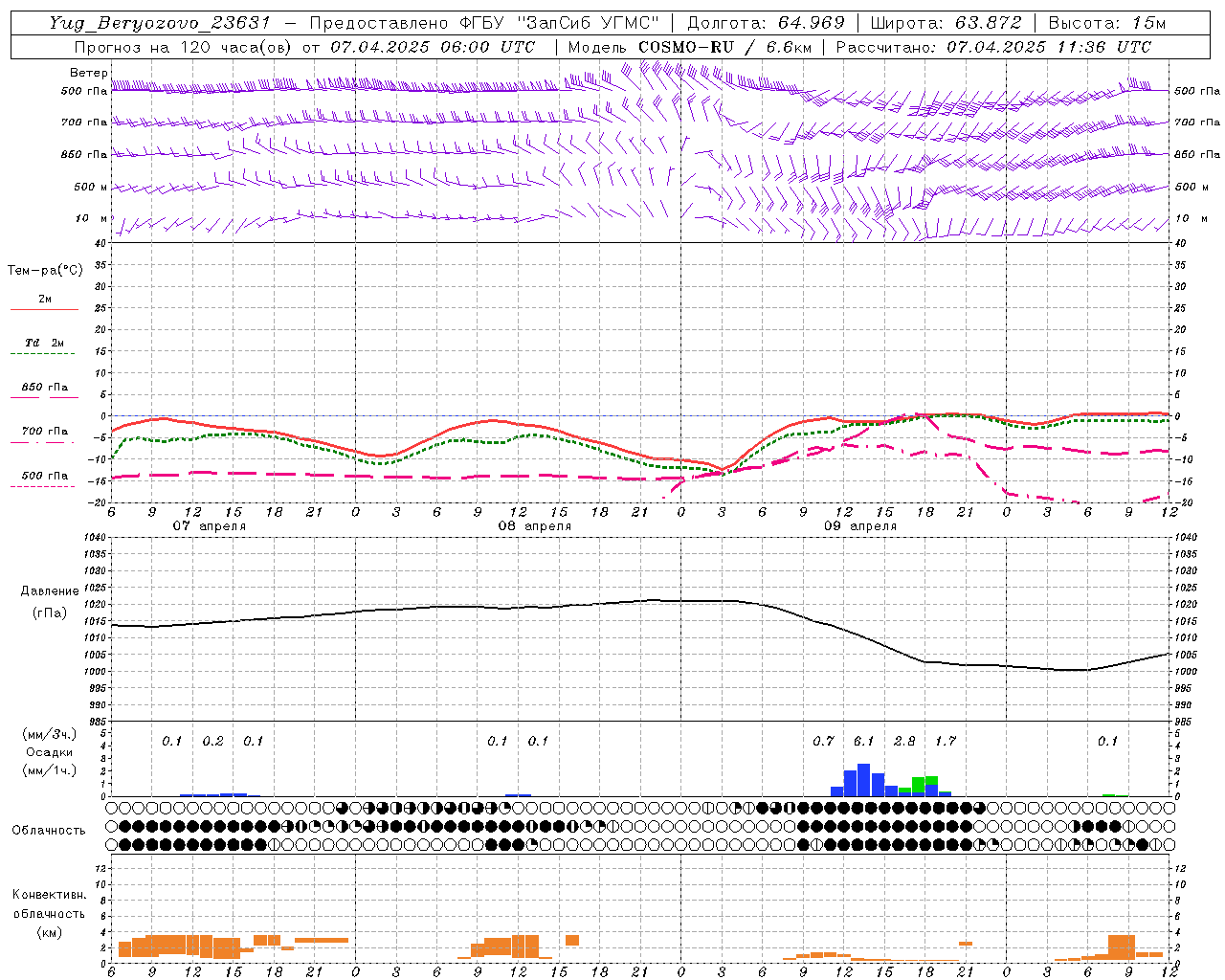The width and height of the screenshot is (1225, 980).
Task: Click the provider text ФГБУ "ЗапСиб УГМС"
Action: (x=560, y=23)
